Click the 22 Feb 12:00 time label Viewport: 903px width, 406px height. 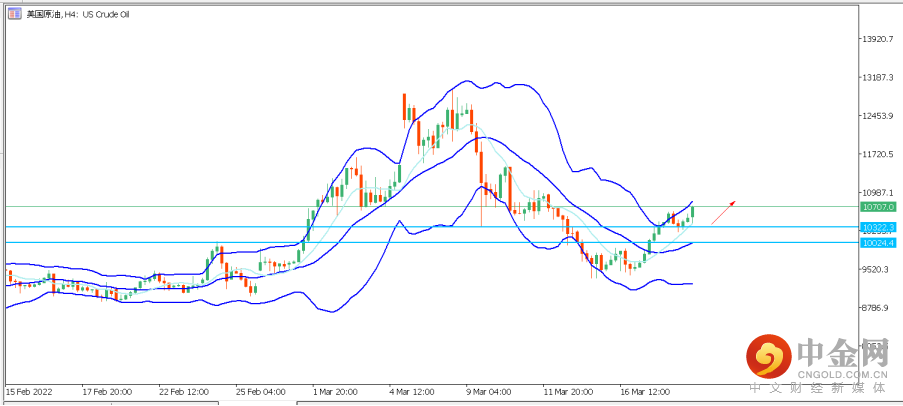click(181, 392)
